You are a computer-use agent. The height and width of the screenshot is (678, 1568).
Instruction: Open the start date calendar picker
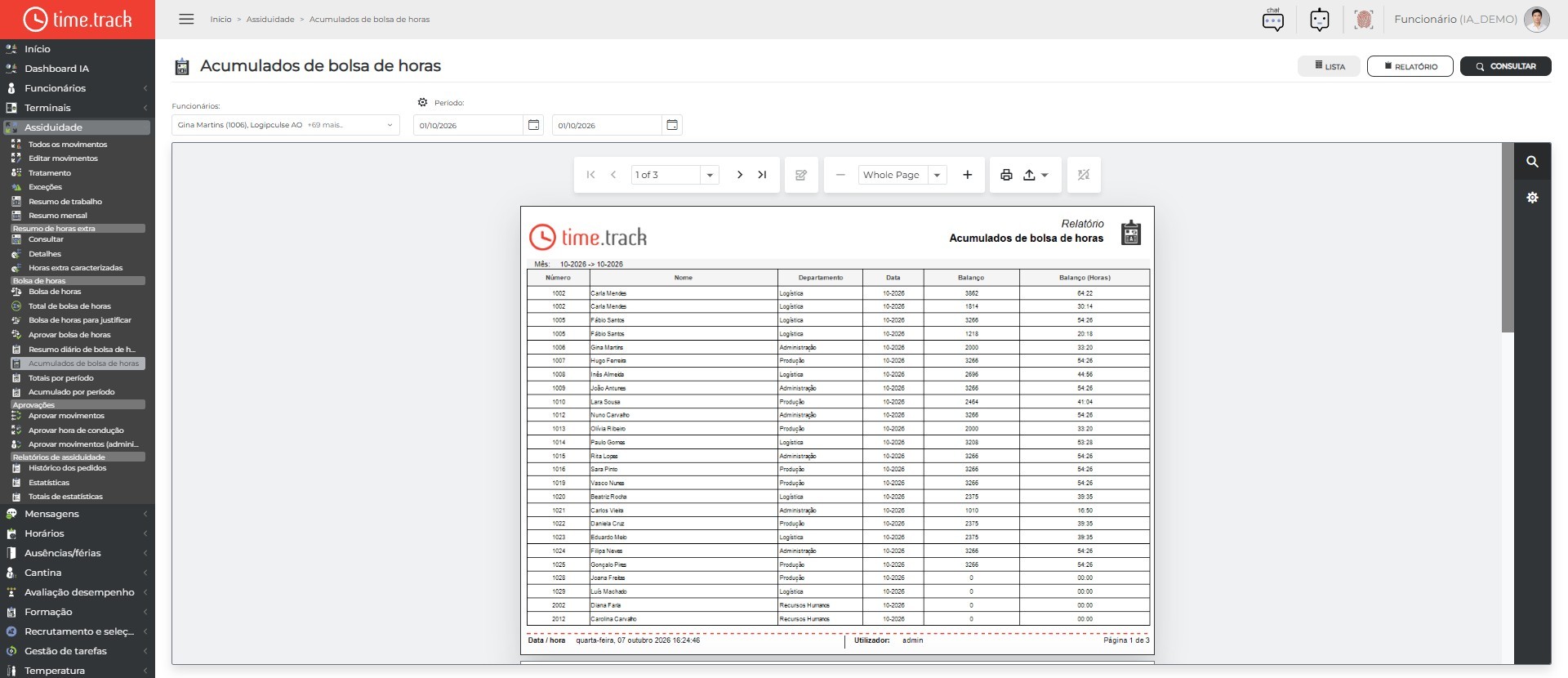pos(533,125)
